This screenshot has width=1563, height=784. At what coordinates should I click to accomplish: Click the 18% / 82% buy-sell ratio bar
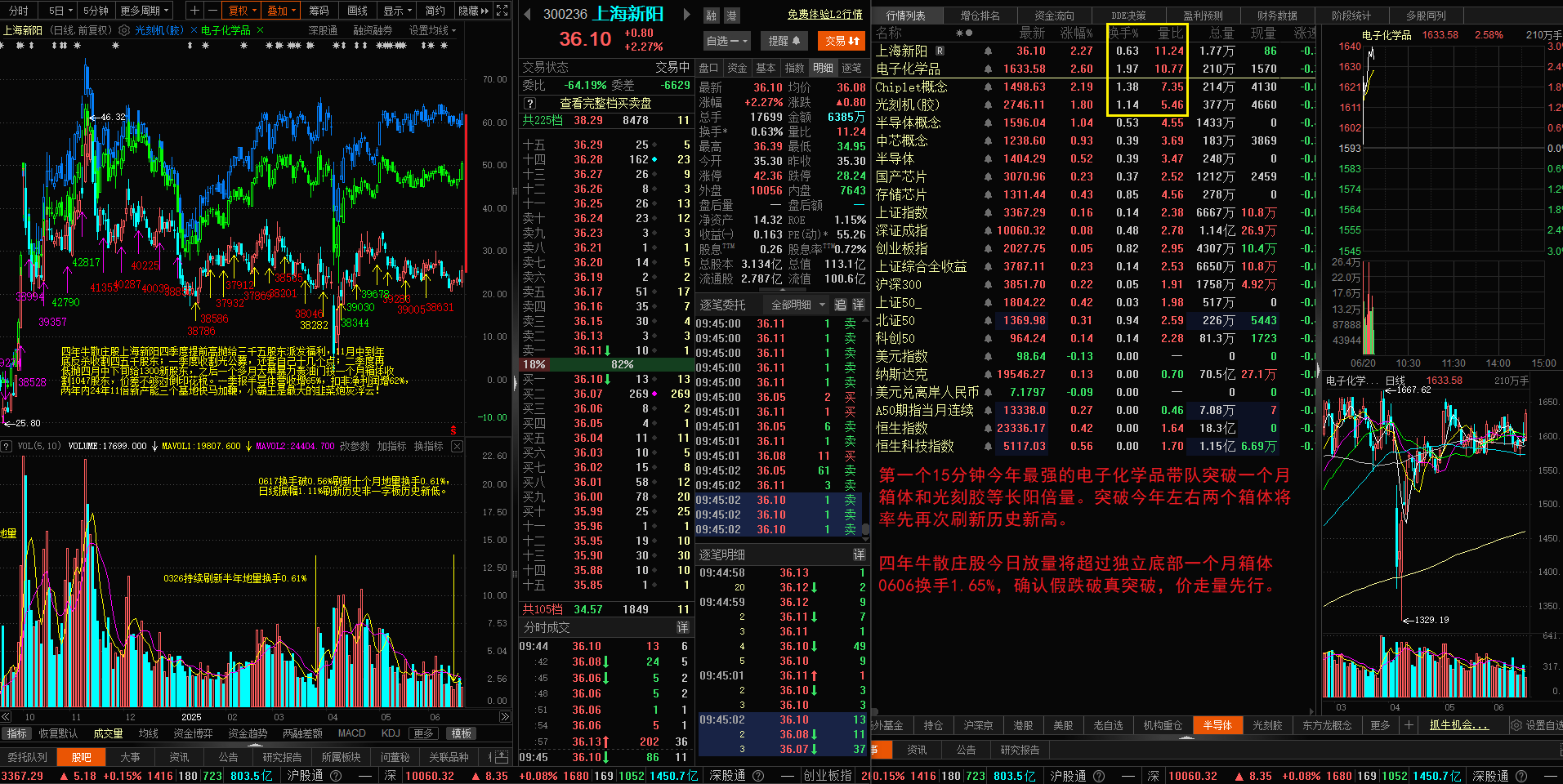(x=605, y=364)
